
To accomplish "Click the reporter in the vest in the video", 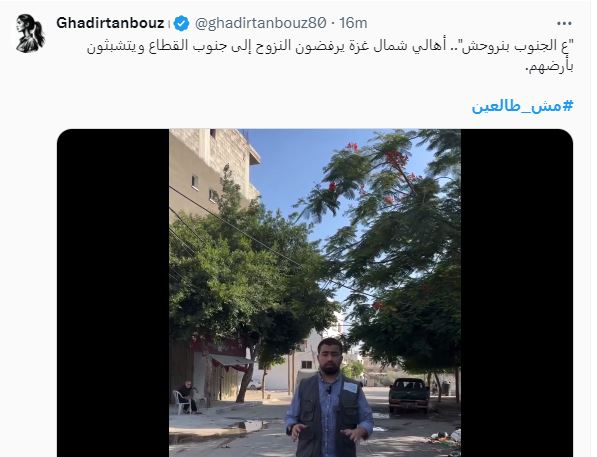I will pyautogui.click(x=330, y=398).
